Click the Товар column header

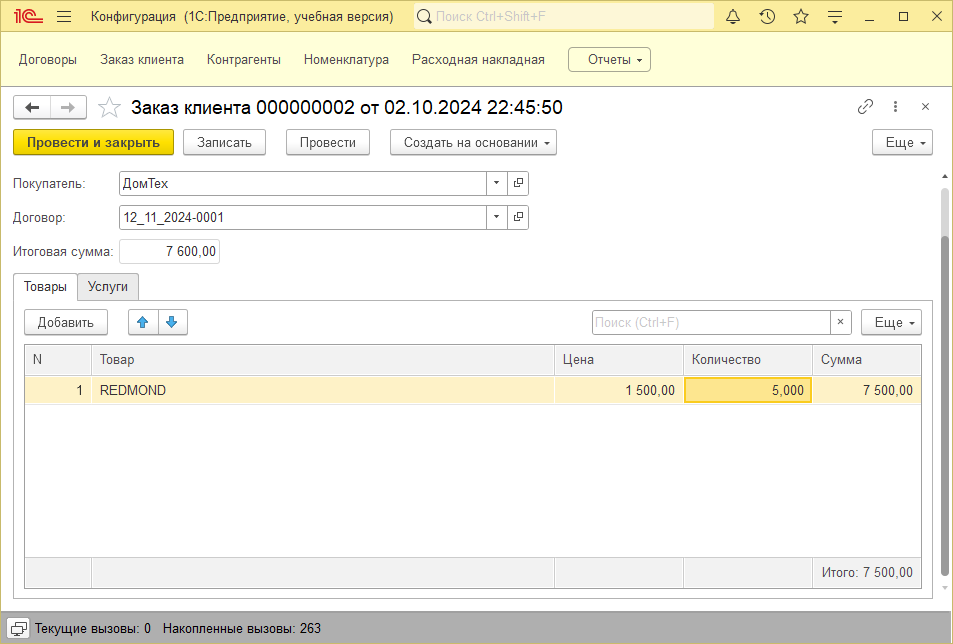(x=323, y=359)
